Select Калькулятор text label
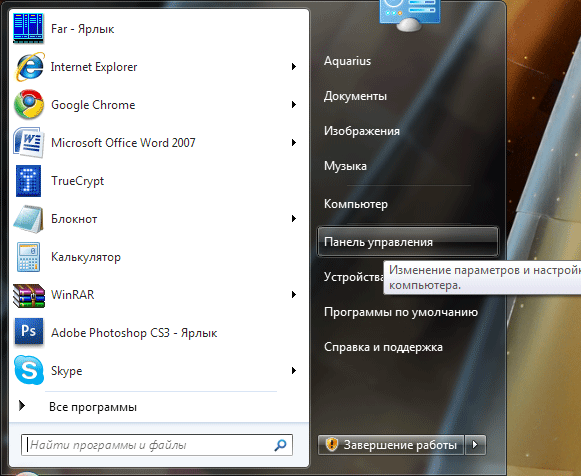The height and width of the screenshot is (476, 581). (86, 257)
